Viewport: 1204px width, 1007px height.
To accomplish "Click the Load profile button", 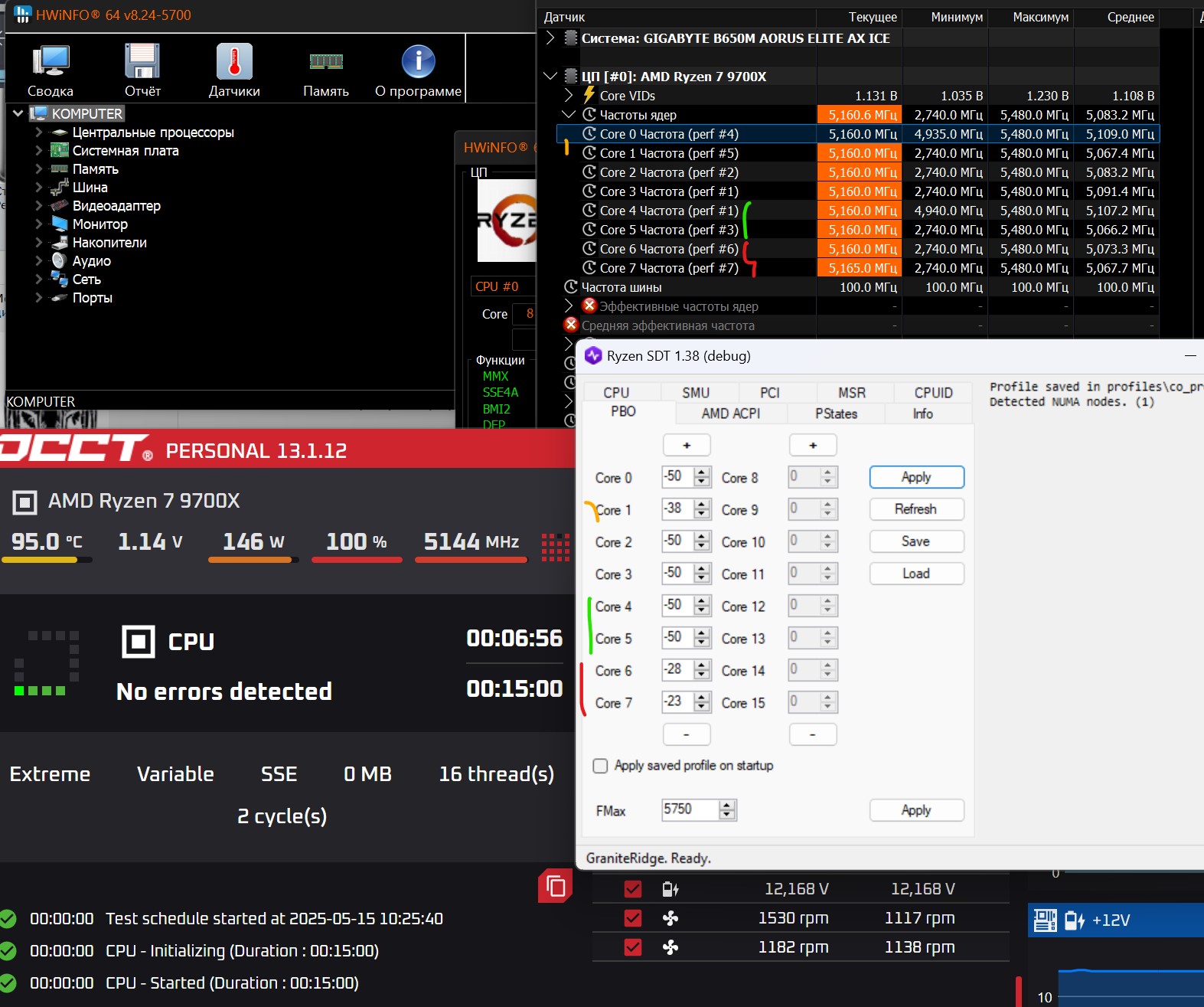I will 916,574.
